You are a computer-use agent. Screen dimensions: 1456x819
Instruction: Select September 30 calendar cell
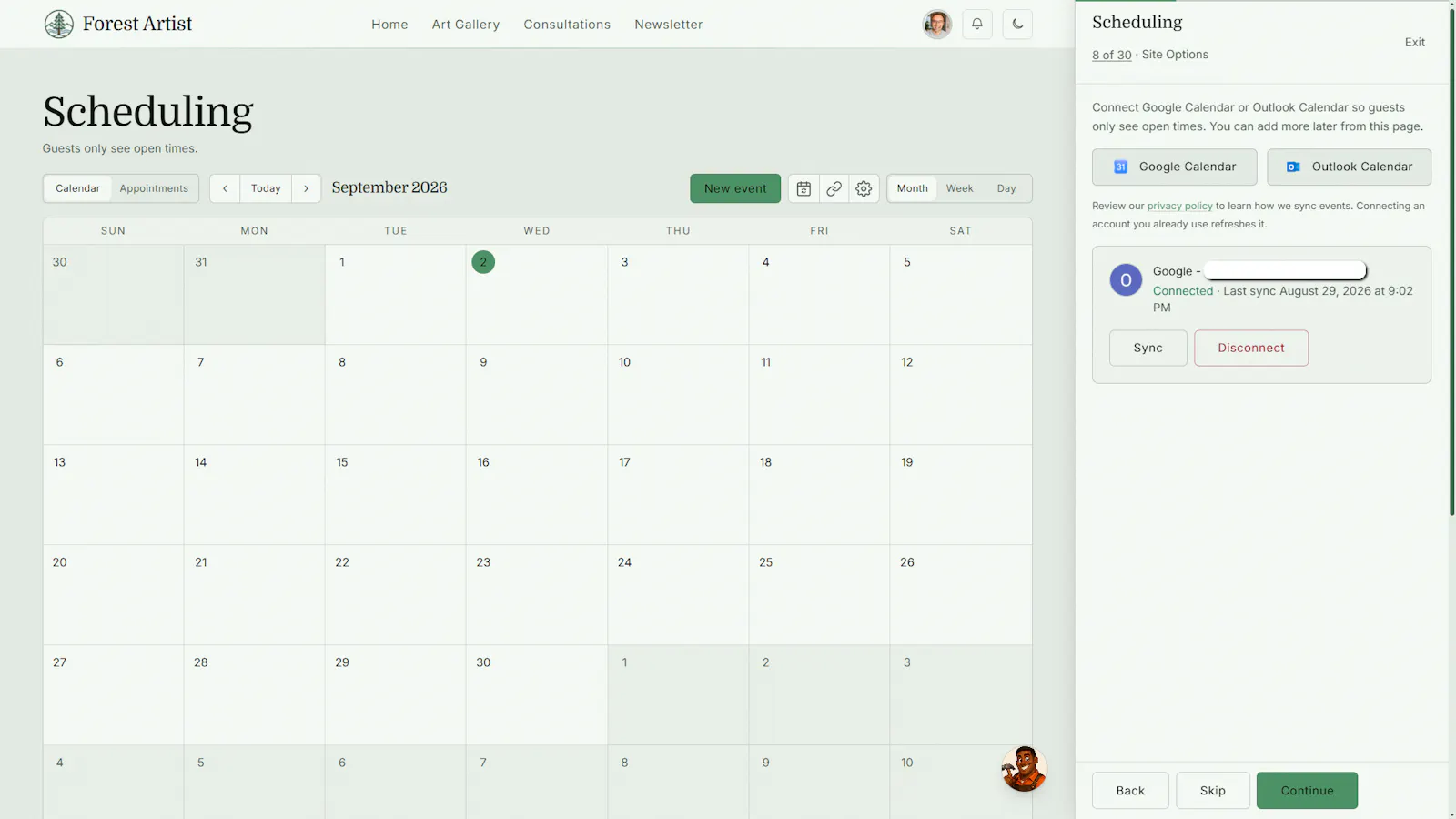[x=537, y=695]
